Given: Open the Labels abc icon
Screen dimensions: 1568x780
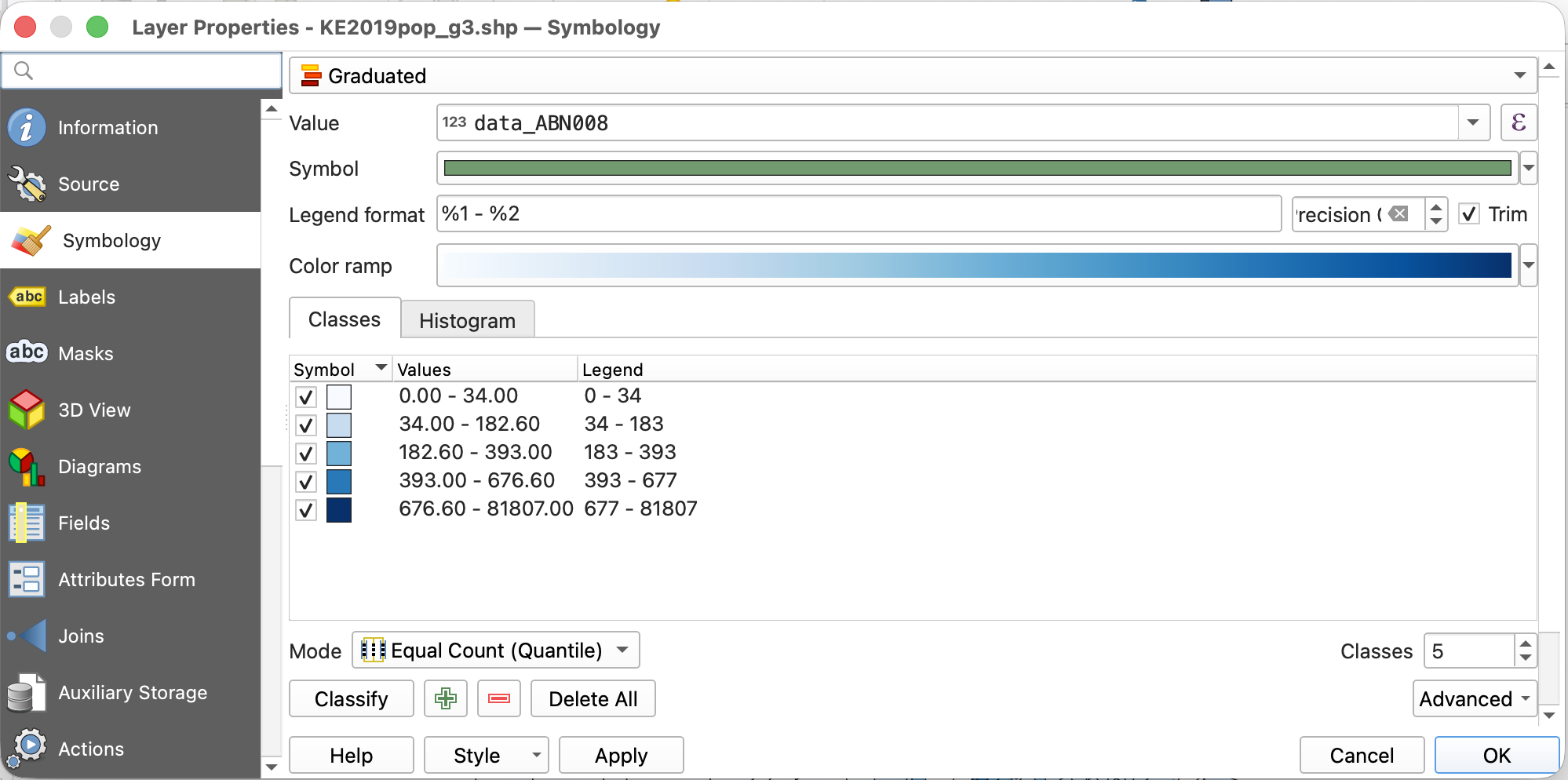Looking at the screenshot, I should point(27,297).
